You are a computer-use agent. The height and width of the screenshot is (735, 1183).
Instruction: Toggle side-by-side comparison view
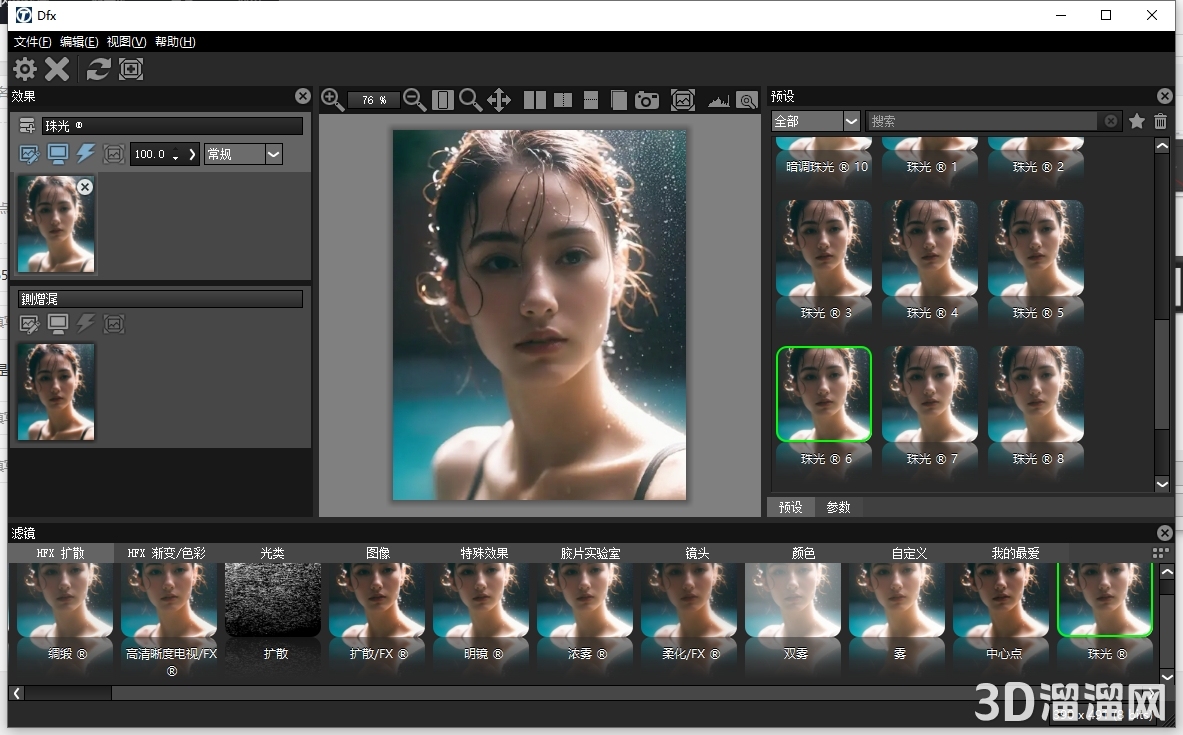click(535, 100)
